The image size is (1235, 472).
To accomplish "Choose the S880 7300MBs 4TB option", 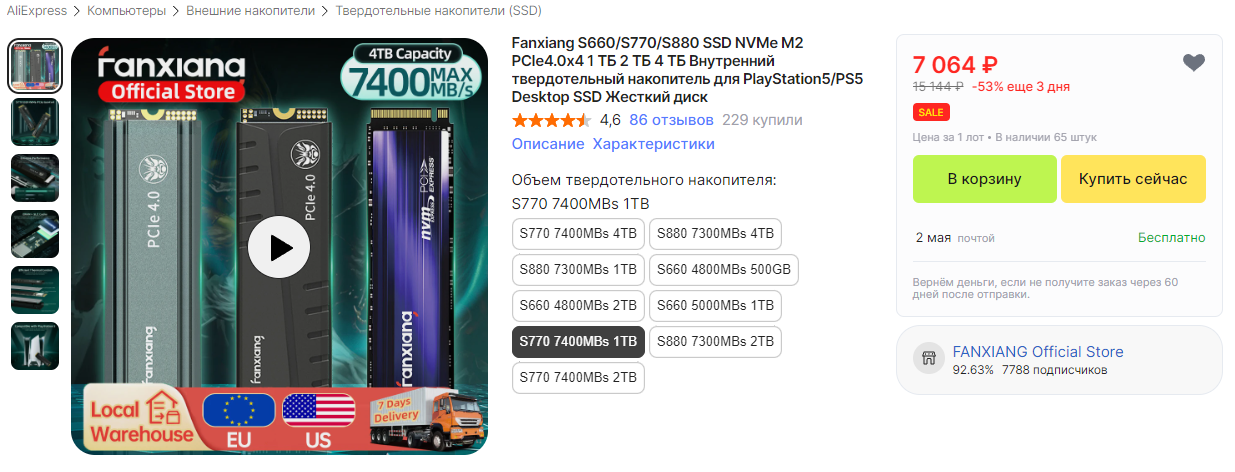I will (715, 234).
